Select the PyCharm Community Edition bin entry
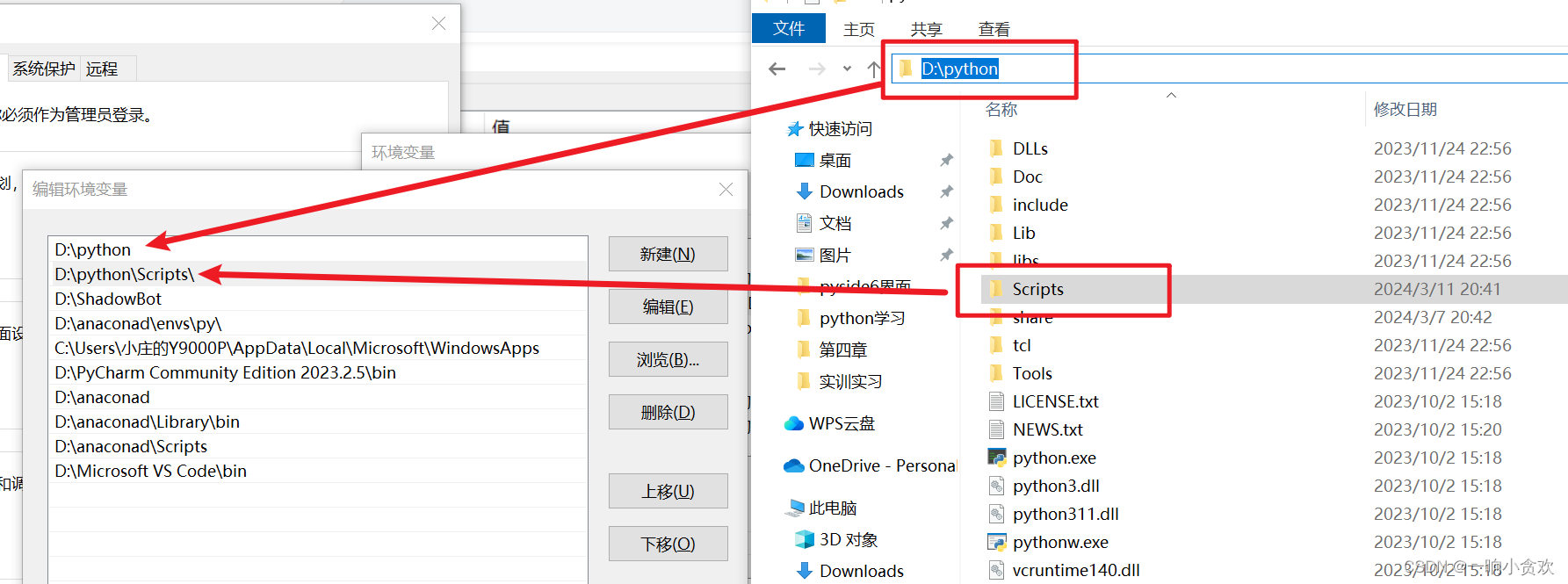1568x584 pixels. click(318, 372)
